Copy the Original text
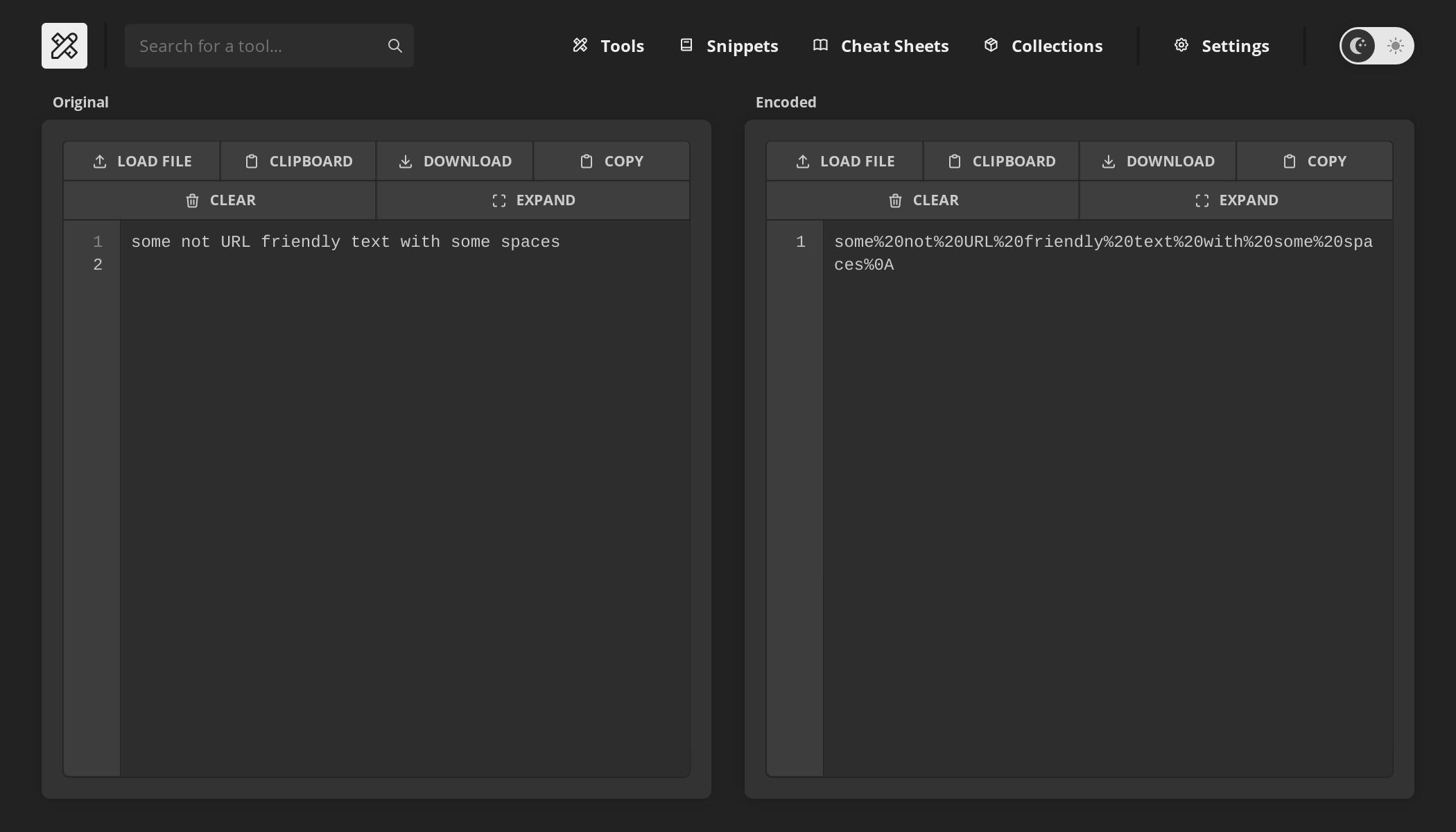 (x=612, y=161)
